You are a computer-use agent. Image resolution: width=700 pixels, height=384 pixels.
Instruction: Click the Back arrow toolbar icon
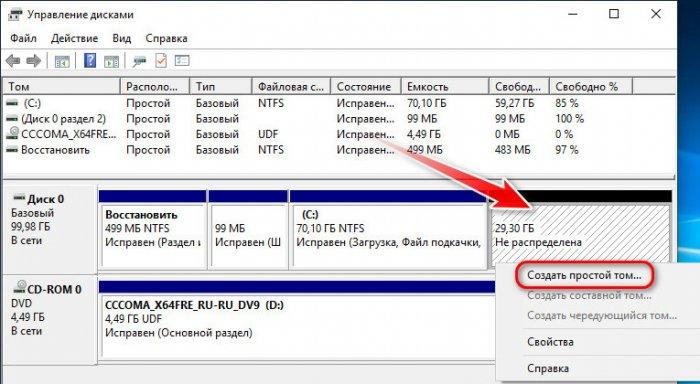(x=13, y=61)
